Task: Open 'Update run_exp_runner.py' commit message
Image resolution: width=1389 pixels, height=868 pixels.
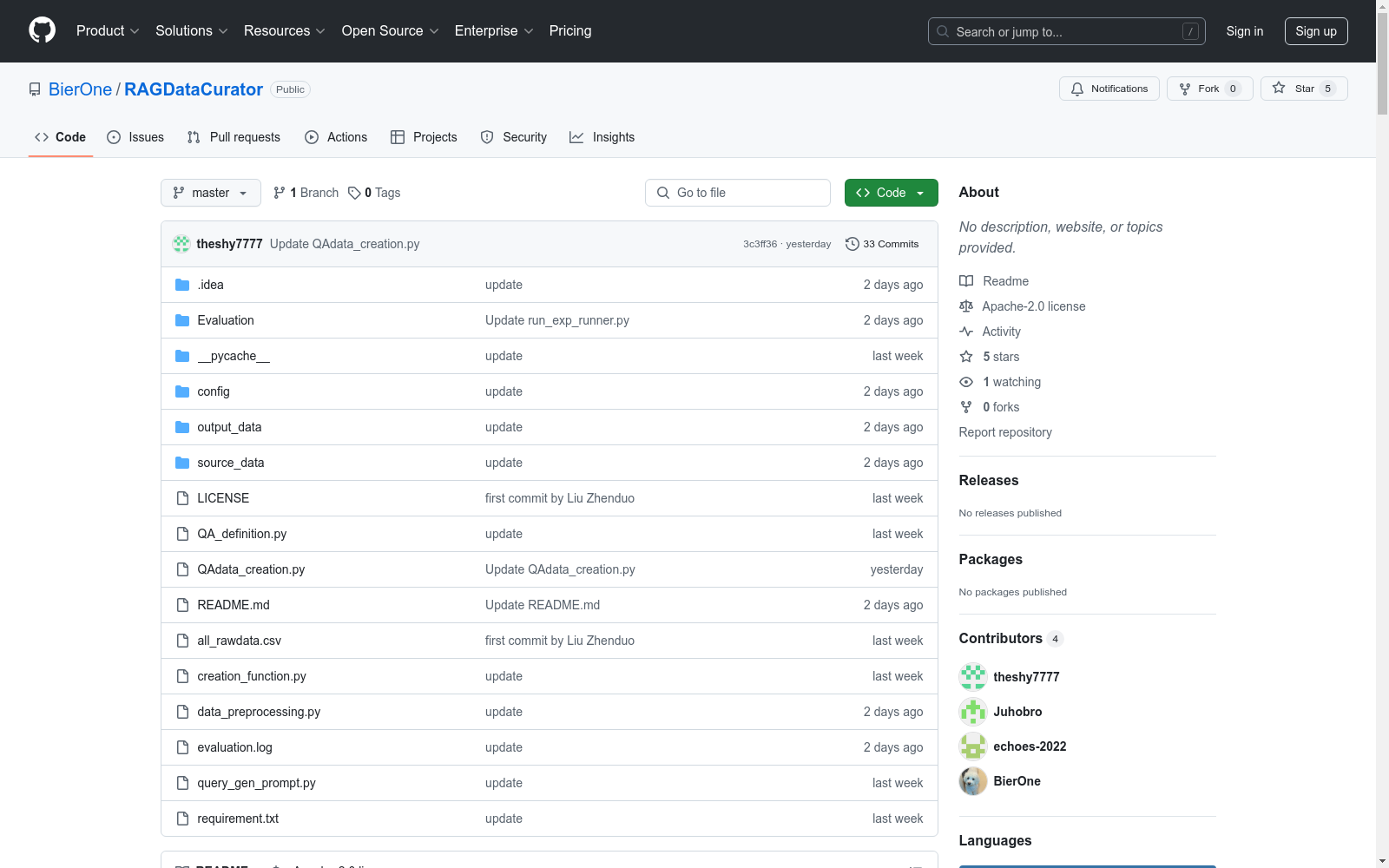Action: point(557,320)
